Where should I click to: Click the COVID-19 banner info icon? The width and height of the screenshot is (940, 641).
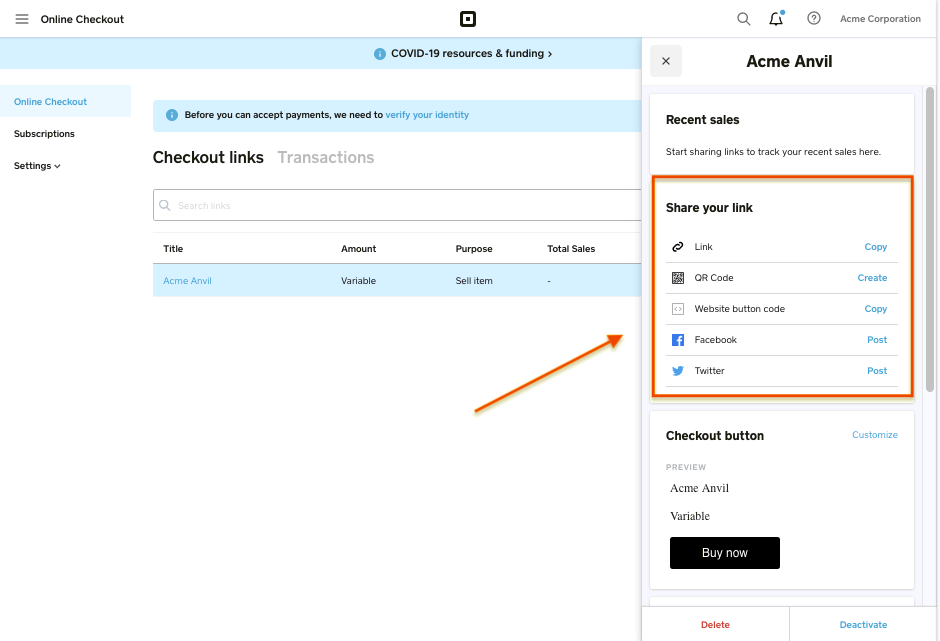point(379,54)
